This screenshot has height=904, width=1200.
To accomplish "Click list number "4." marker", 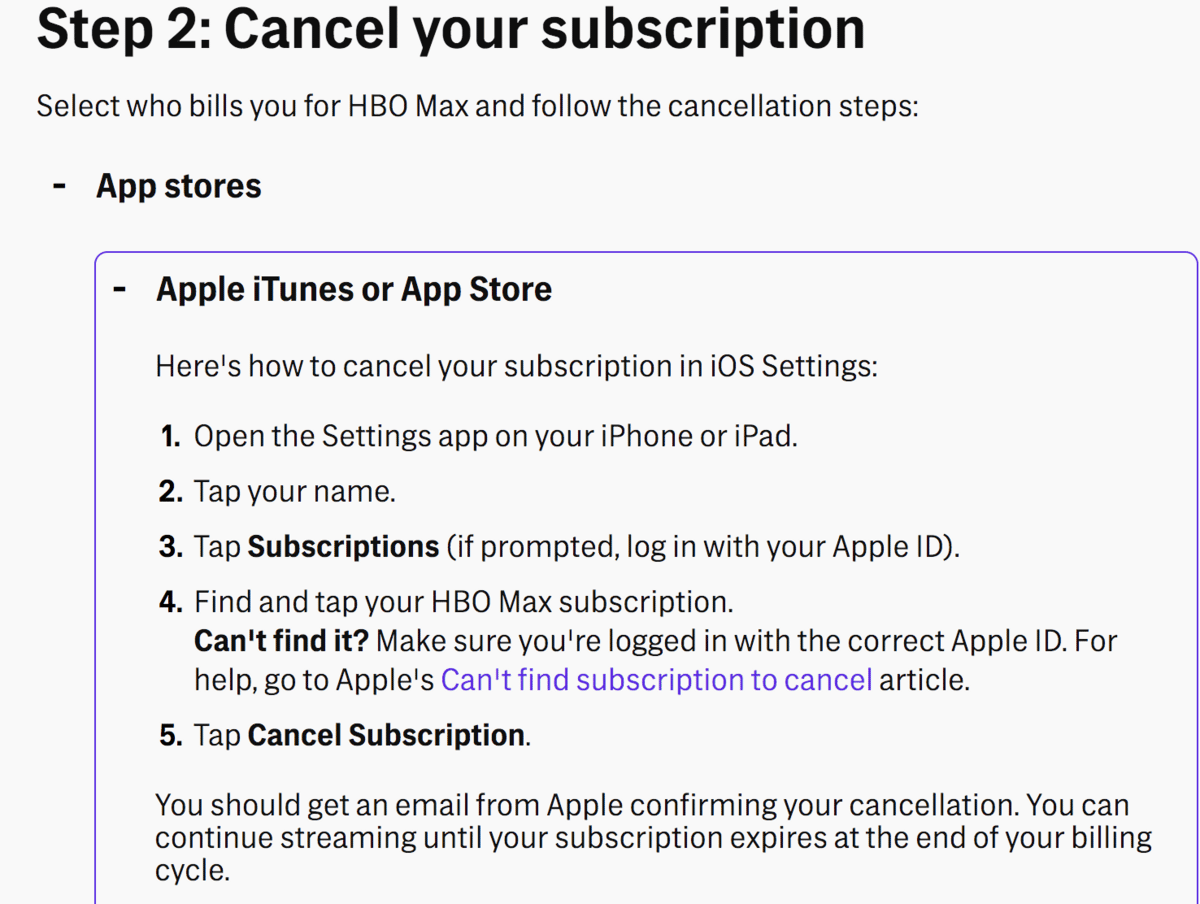I will pos(171,602).
